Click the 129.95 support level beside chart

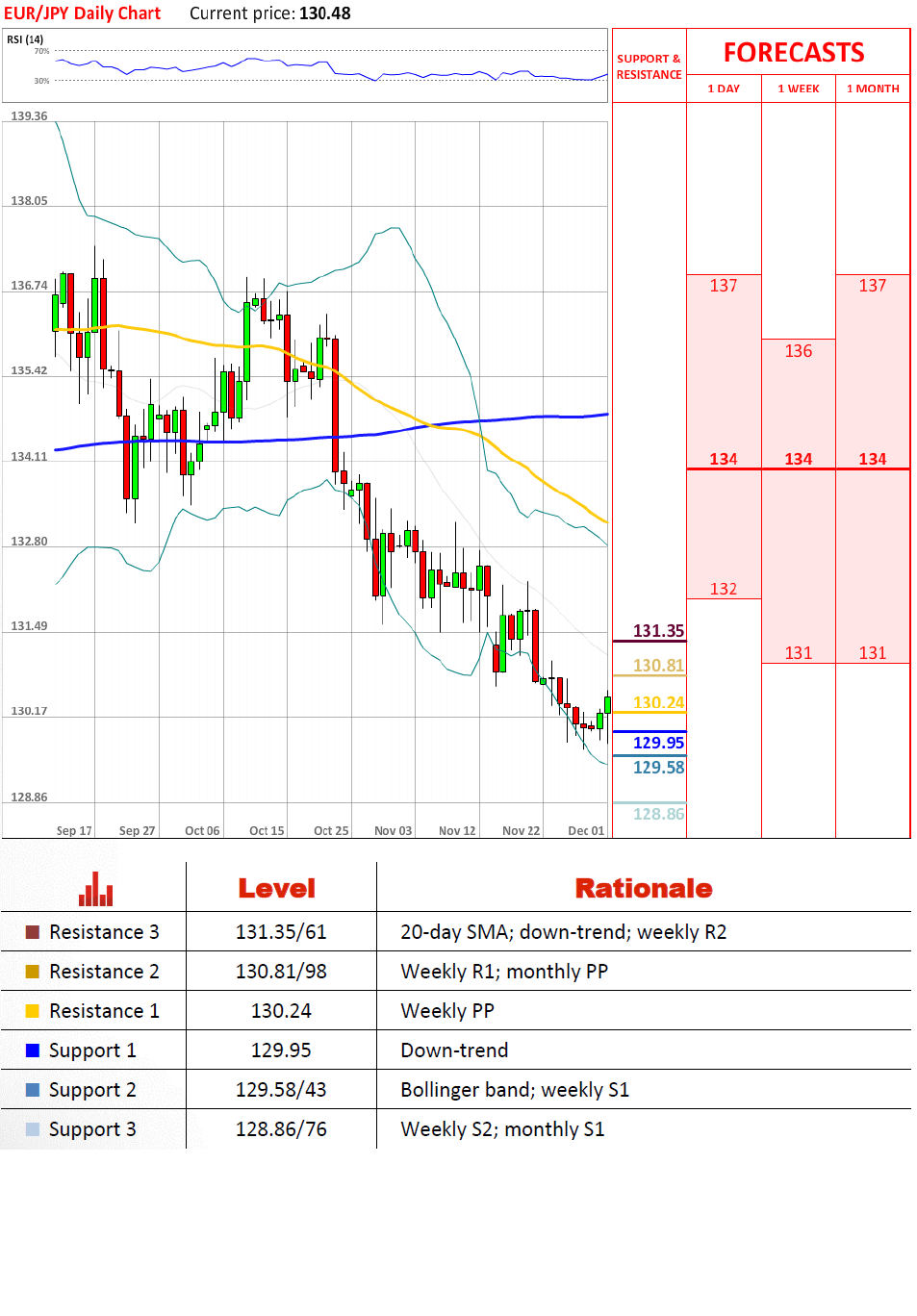[x=658, y=743]
